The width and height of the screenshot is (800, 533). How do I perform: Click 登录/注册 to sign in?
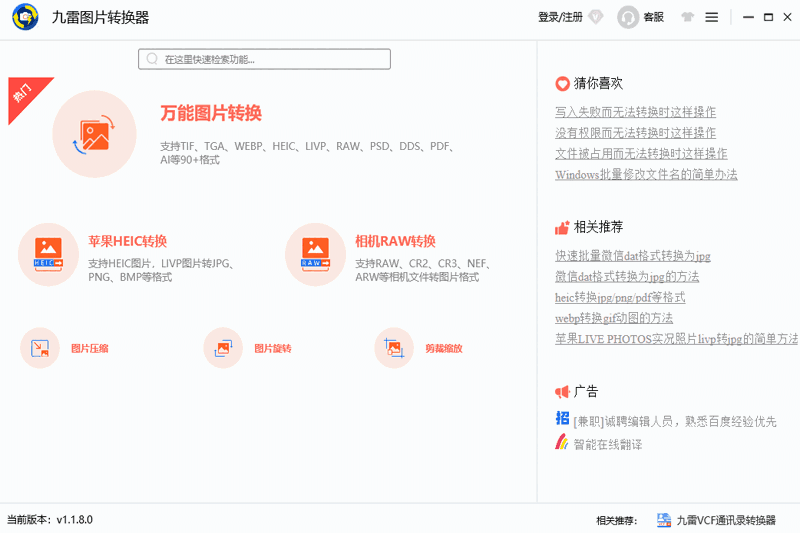[560, 17]
